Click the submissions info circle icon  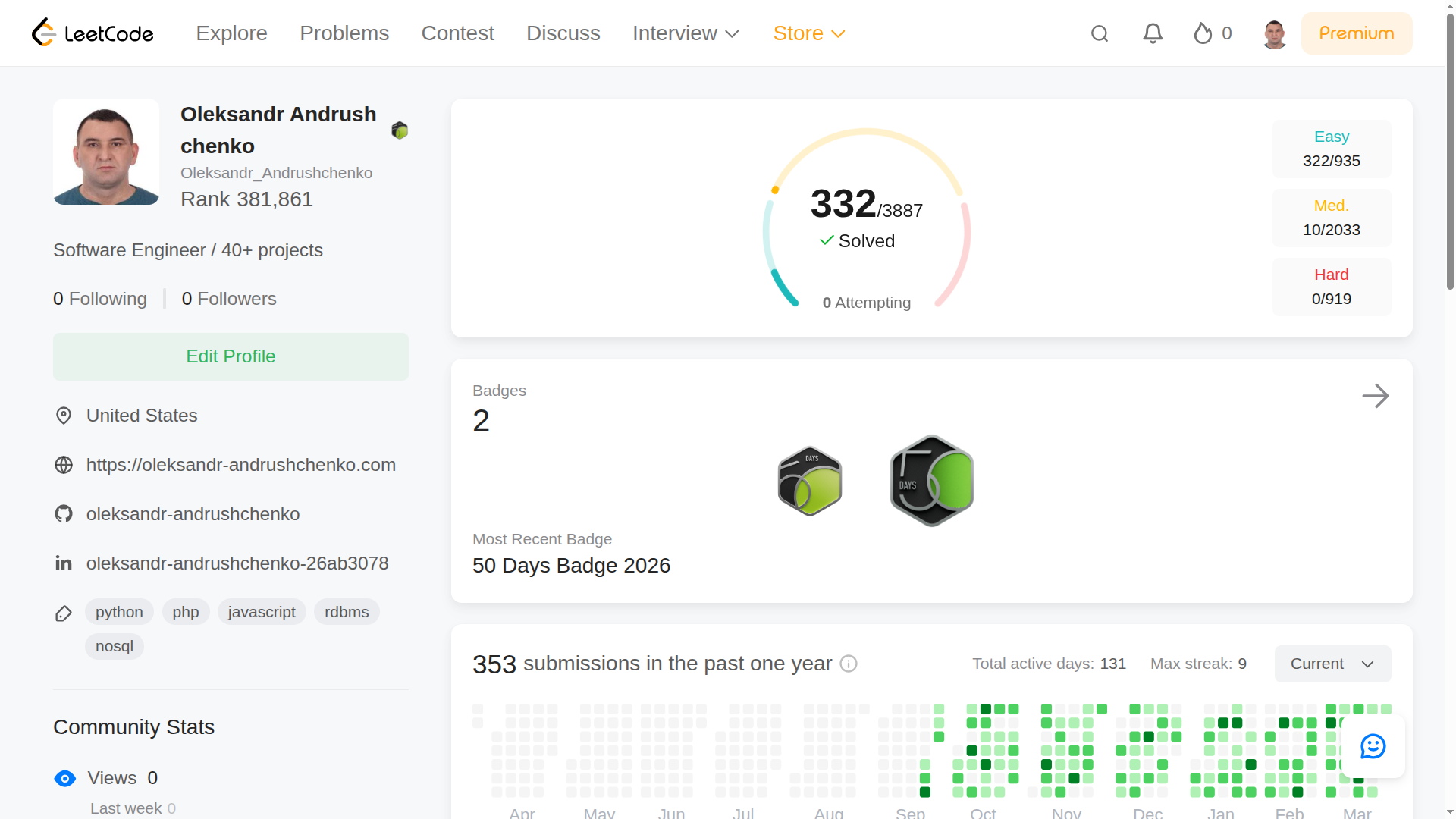[x=849, y=664]
